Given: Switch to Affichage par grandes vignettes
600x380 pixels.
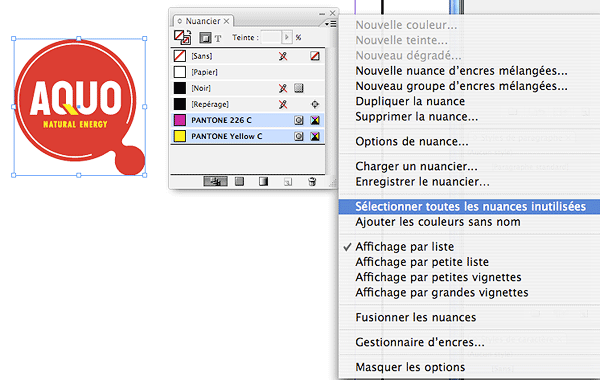Looking at the screenshot, I should [x=442, y=293].
